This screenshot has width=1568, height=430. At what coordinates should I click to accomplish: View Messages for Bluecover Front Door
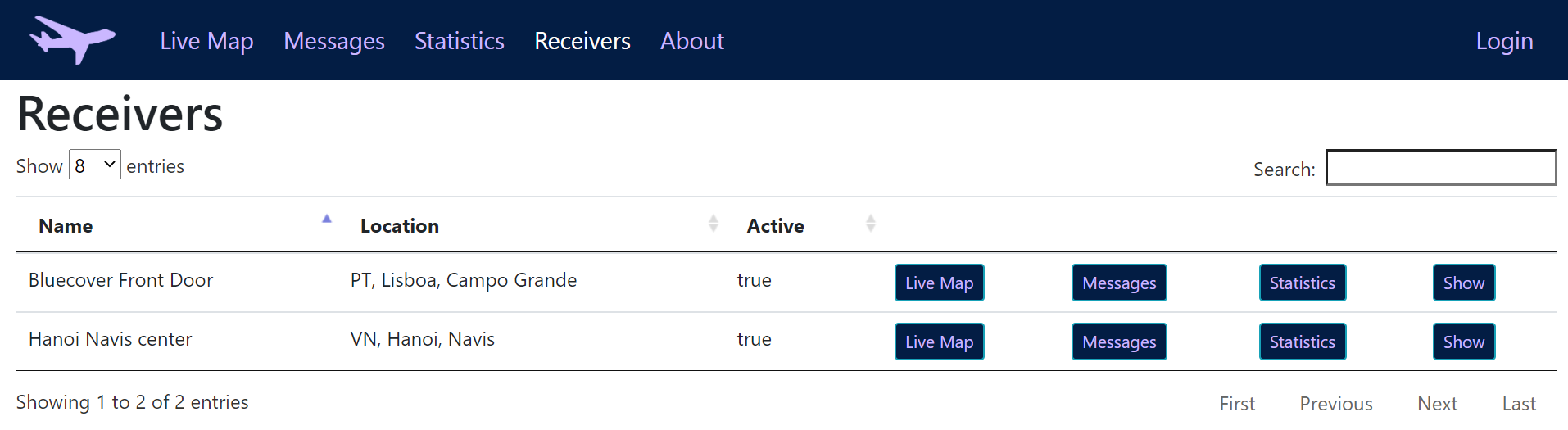[1118, 283]
